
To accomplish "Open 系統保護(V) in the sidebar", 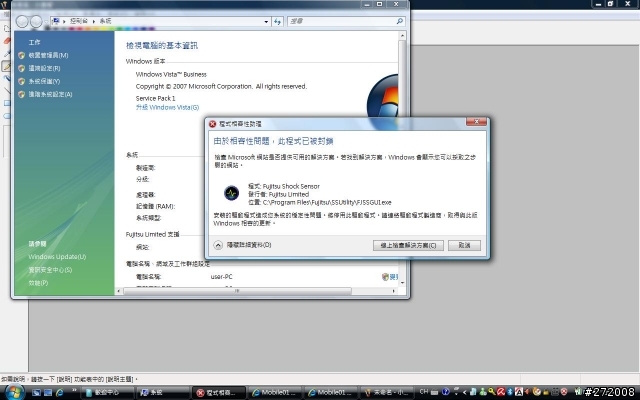I will click(44, 81).
